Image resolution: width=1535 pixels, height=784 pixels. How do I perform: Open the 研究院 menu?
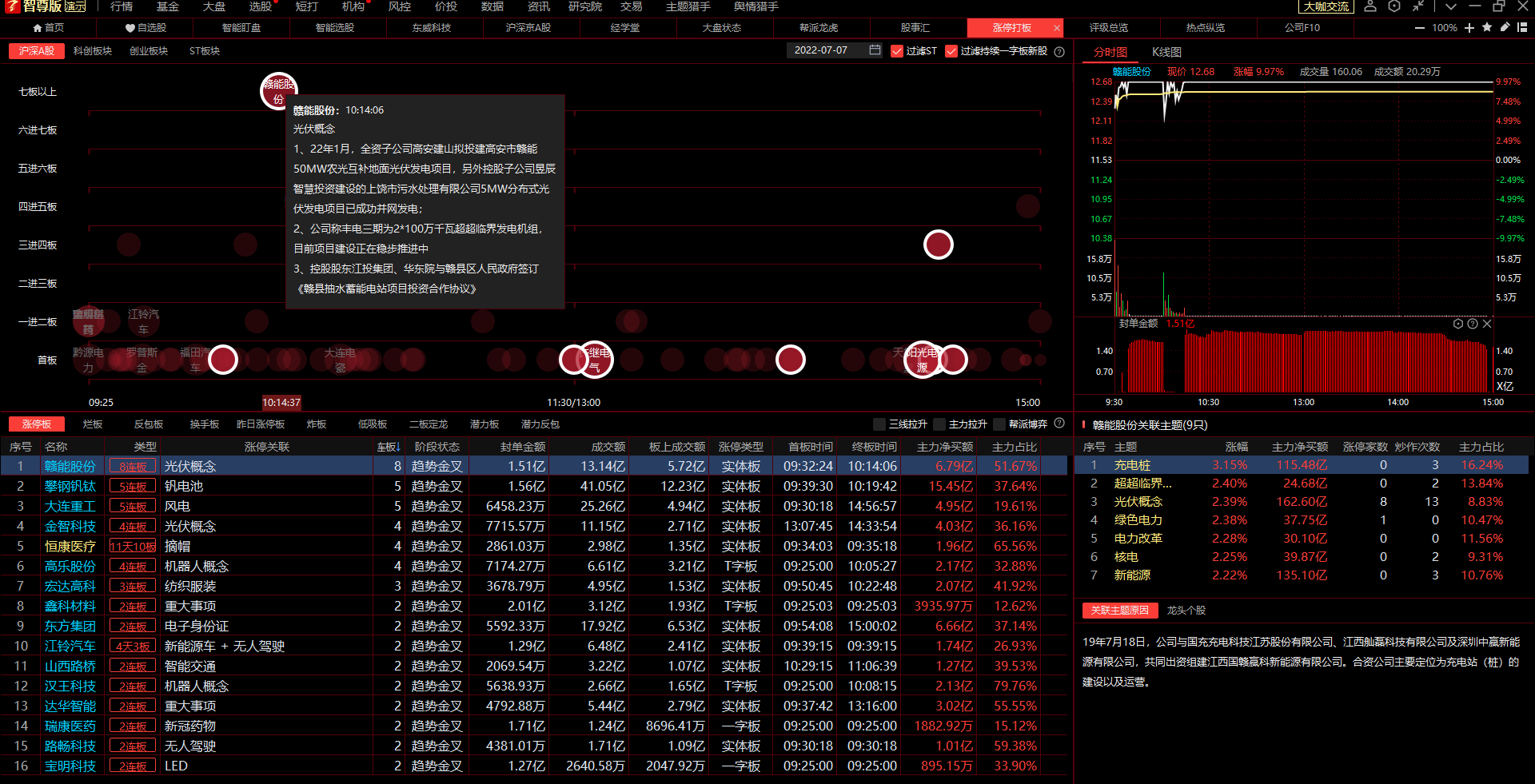585,6
